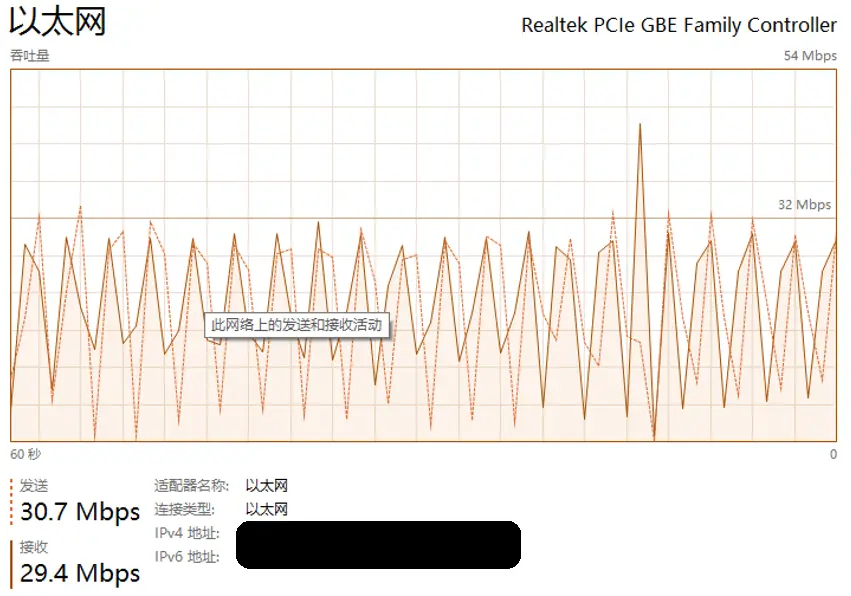This screenshot has width=851, height=596.
Task: Click the IPv6 地址 label
Action: 187,557
